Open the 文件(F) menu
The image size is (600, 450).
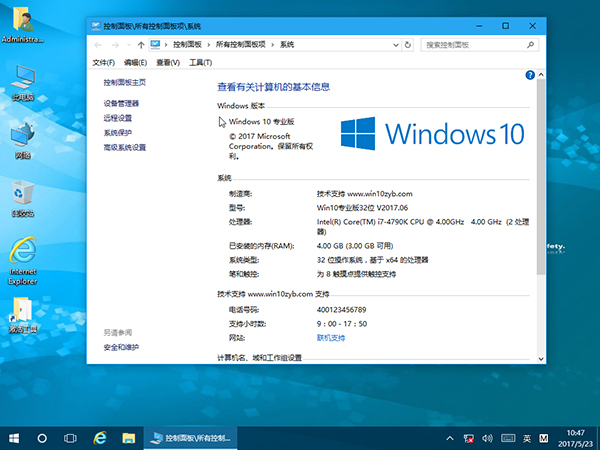[x=105, y=62]
